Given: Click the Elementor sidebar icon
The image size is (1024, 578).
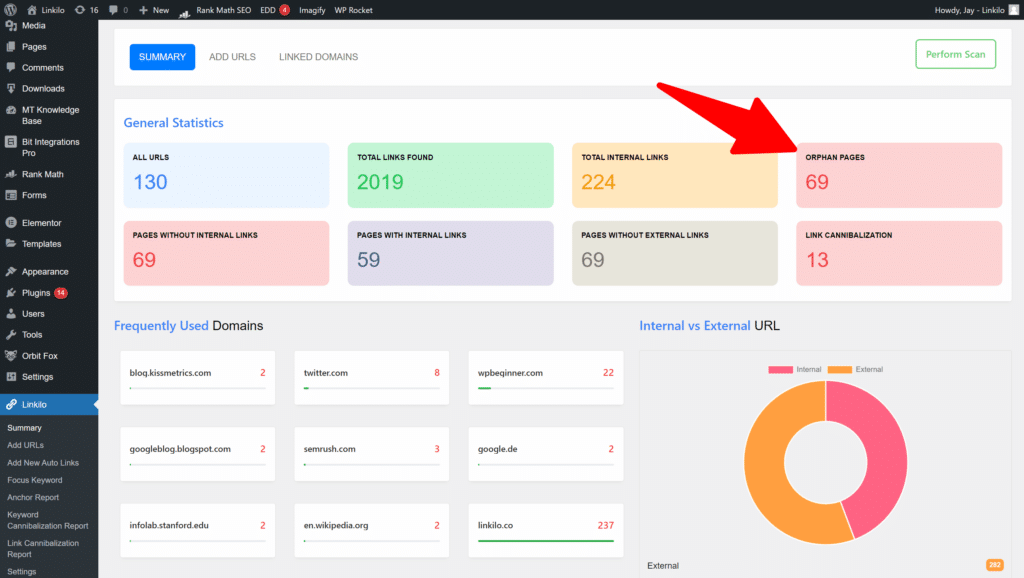Looking at the screenshot, I should pos(11,222).
